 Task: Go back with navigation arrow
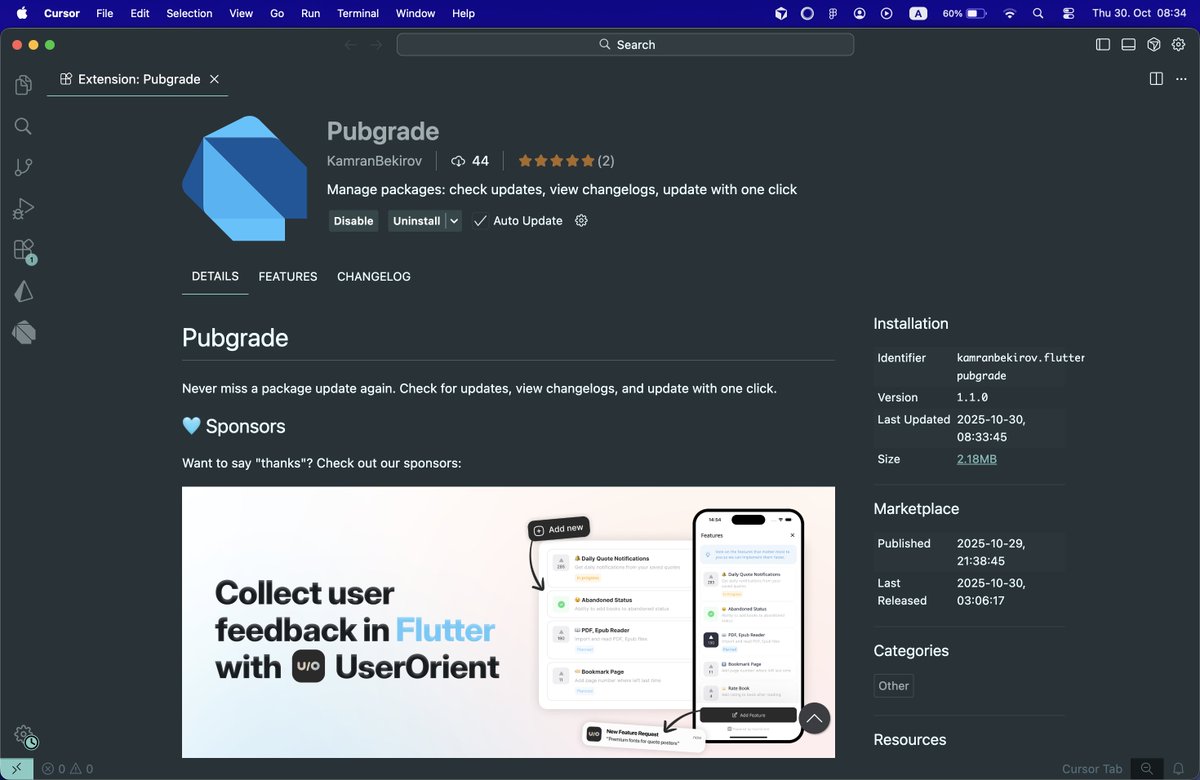point(351,44)
